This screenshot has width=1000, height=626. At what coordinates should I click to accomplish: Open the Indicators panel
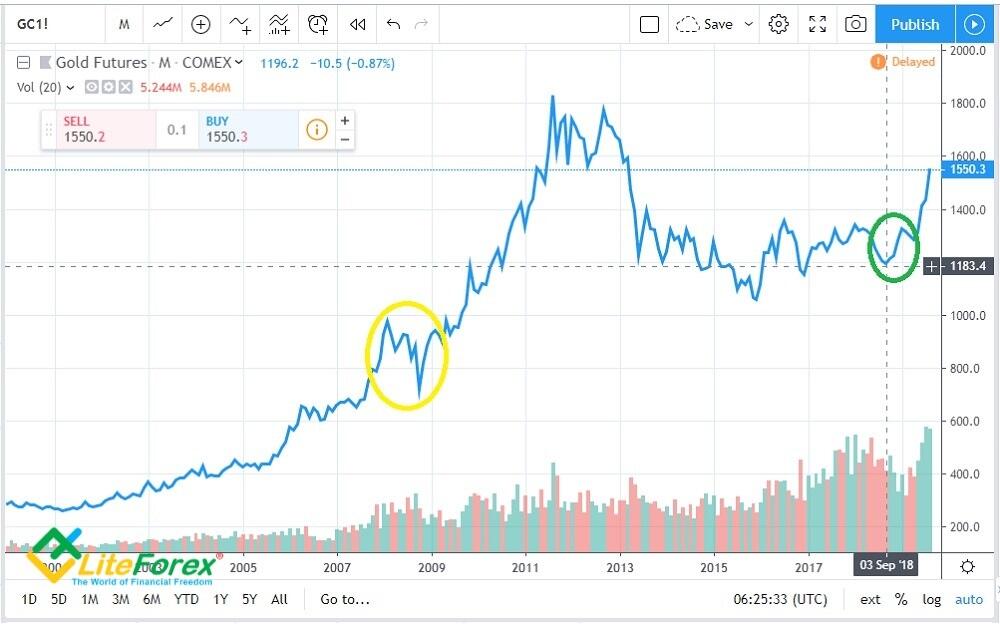[x=278, y=24]
